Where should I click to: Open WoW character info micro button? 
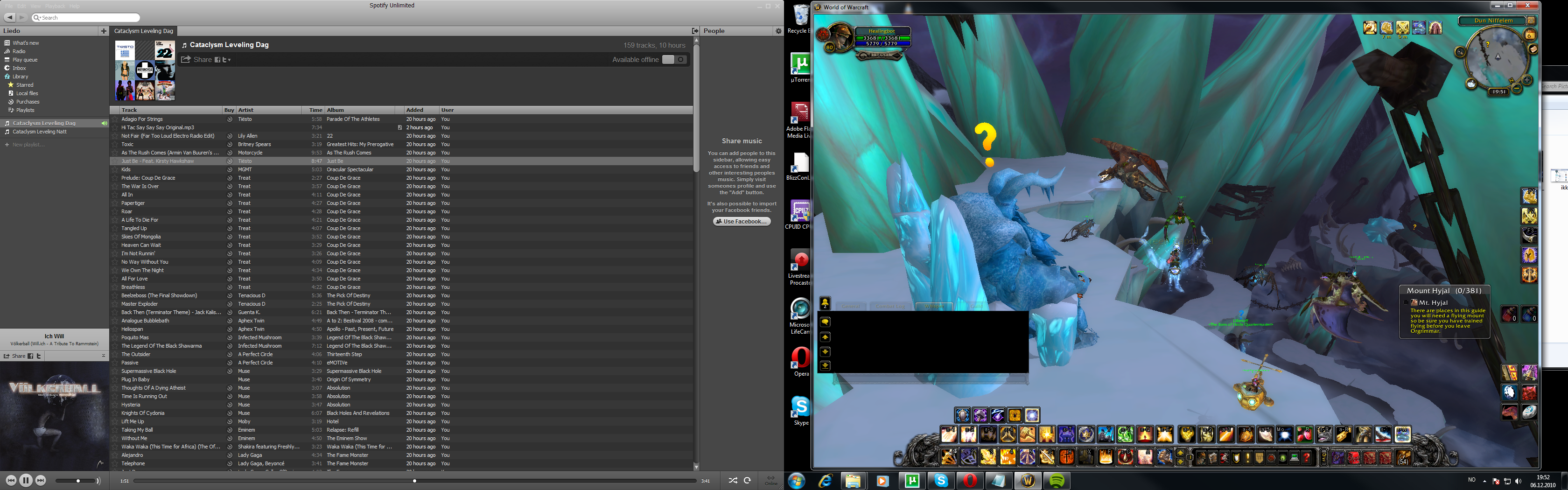click(1202, 458)
